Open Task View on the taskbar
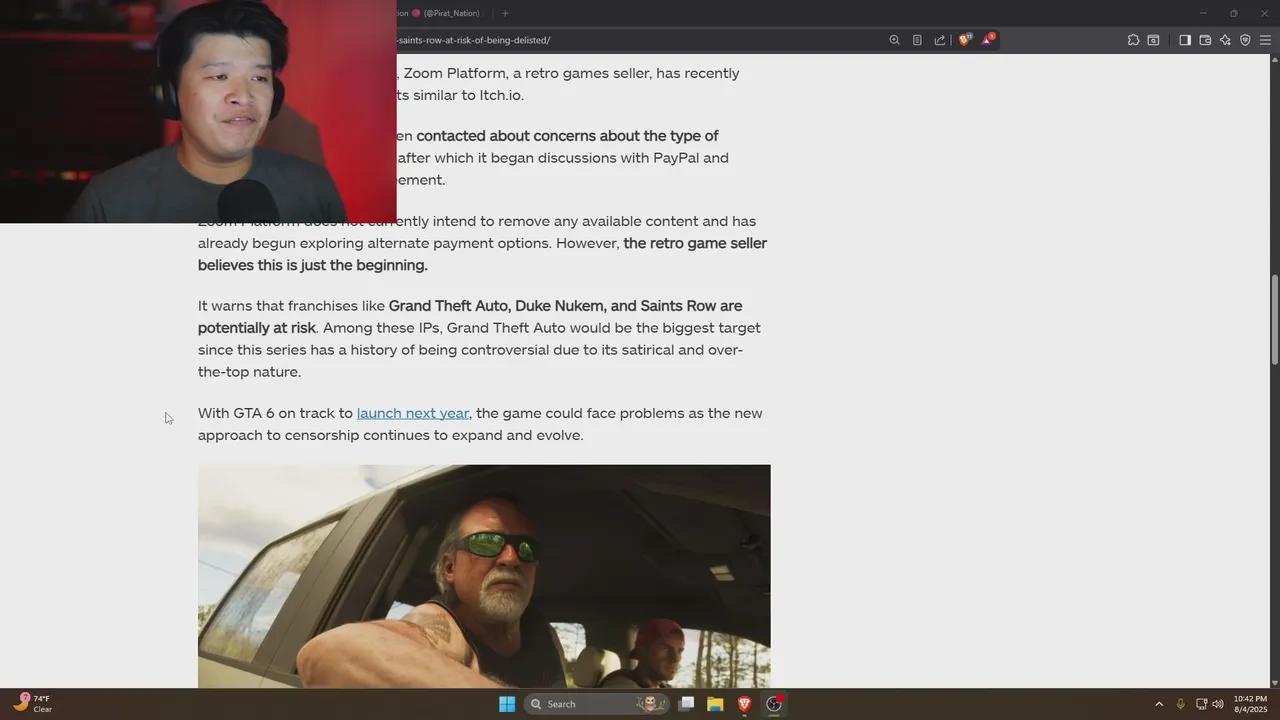The height and width of the screenshot is (720, 1280). pos(686,704)
